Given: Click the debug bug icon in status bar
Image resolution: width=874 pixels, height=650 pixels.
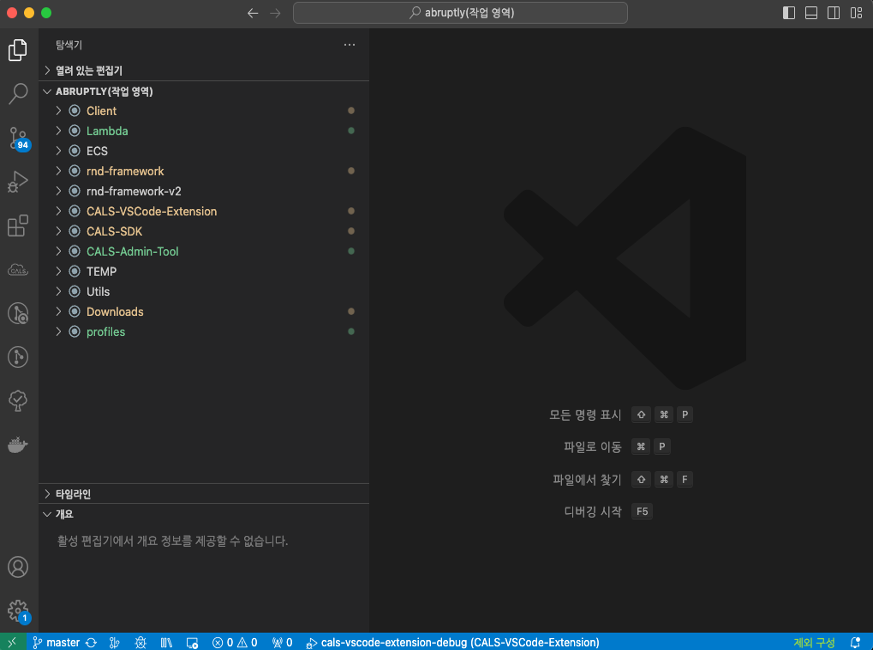Looking at the screenshot, I should (140, 642).
